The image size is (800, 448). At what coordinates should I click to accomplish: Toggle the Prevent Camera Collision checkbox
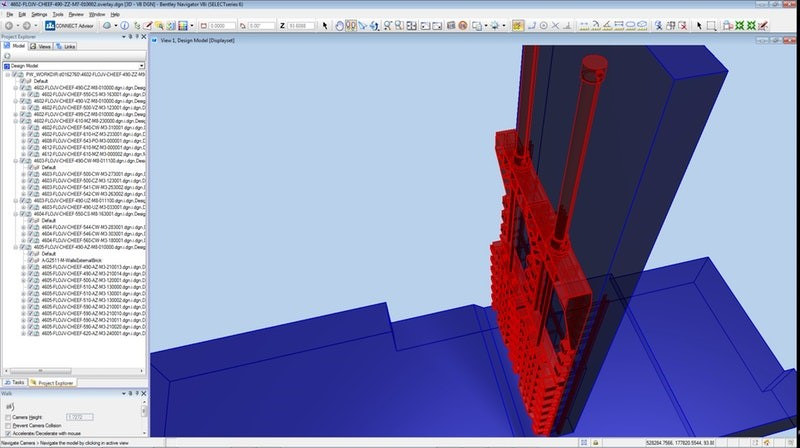tap(8, 425)
